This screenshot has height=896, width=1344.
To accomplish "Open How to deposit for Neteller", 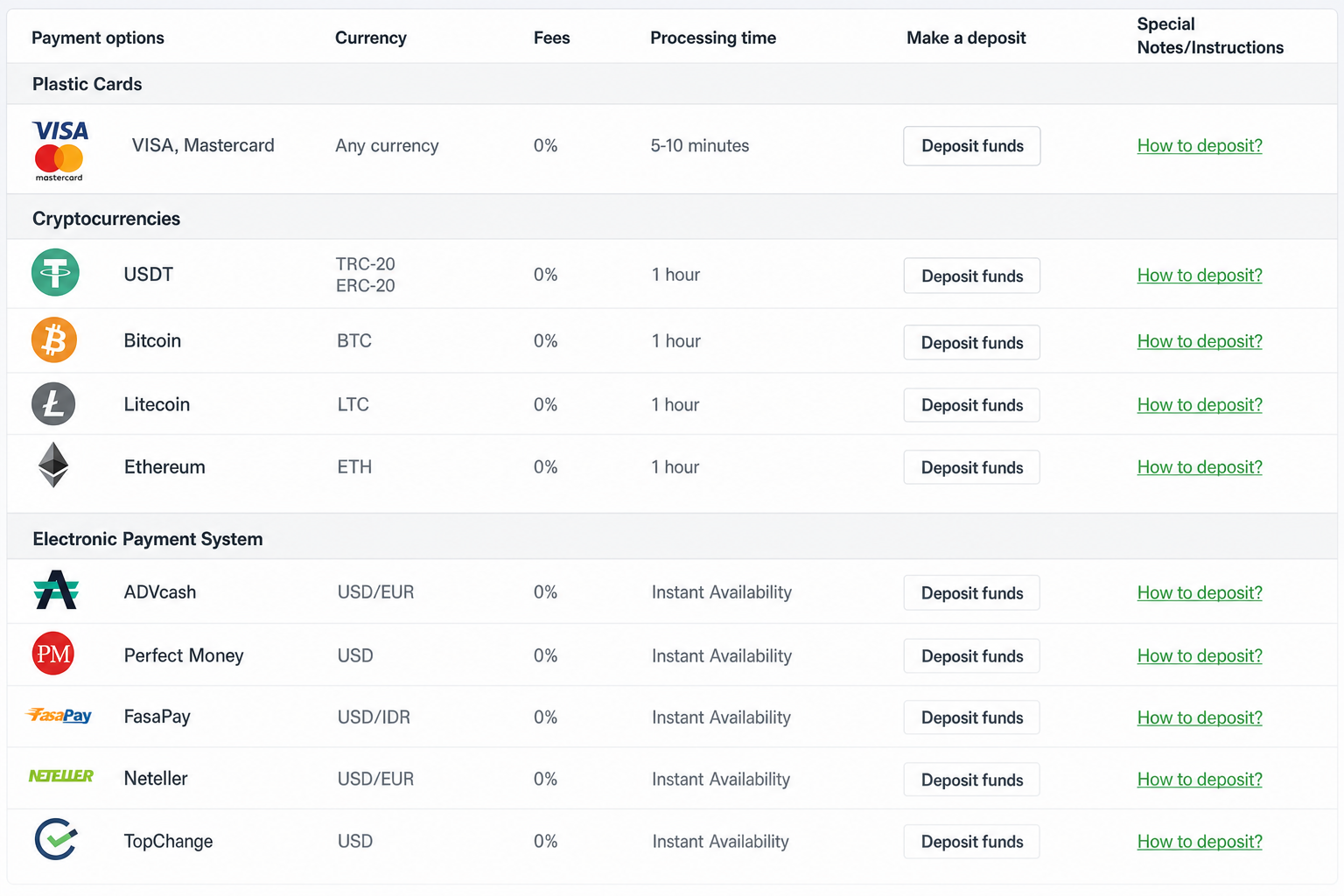I will [x=1200, y=780].
